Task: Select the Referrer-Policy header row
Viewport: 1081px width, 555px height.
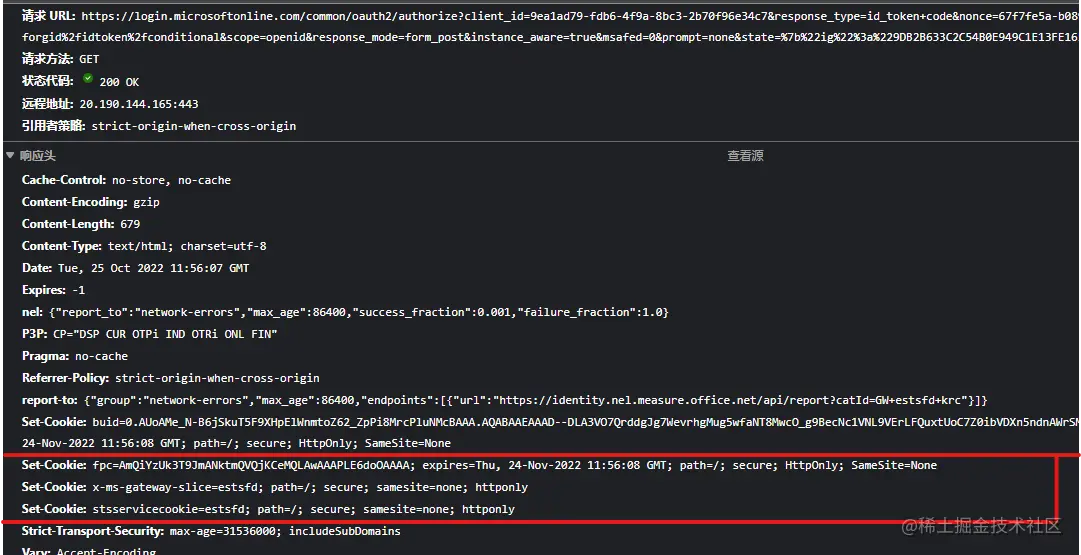Action: [171, 379]
